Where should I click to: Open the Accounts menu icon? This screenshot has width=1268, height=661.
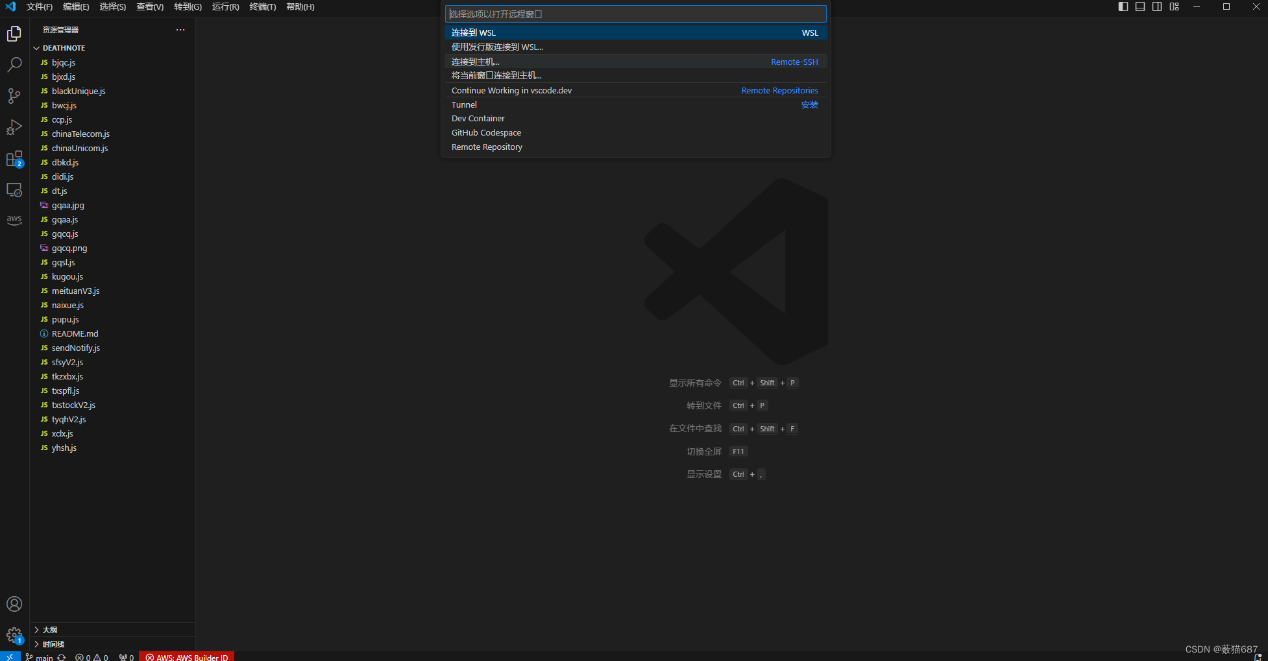14,604
